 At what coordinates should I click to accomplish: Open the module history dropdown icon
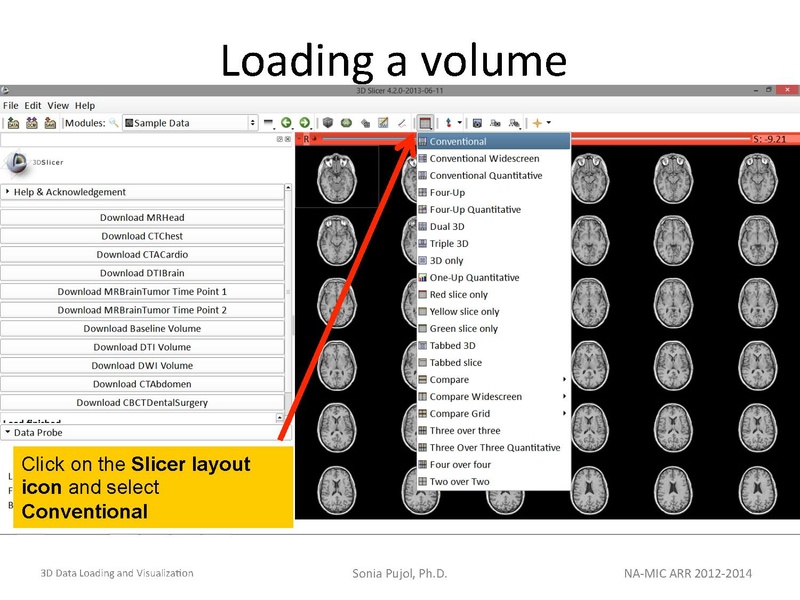pos(268,123)
